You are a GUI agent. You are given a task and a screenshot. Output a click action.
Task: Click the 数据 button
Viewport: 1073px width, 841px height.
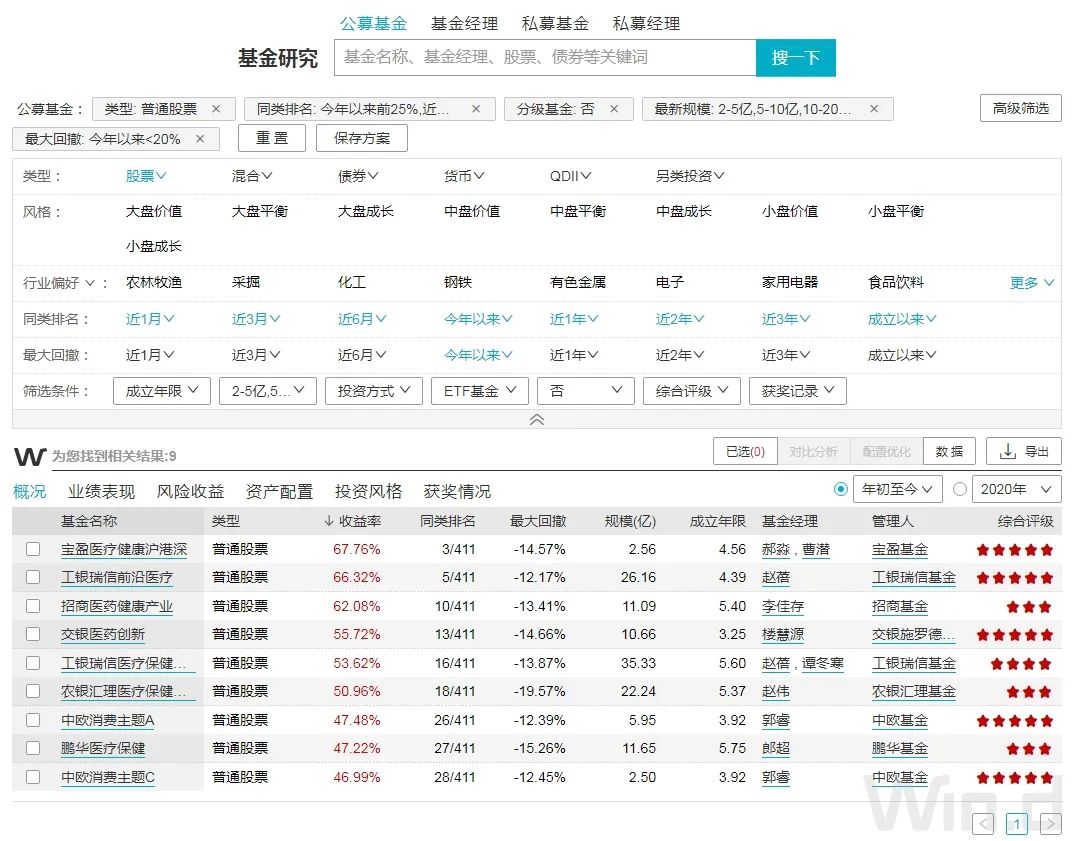(949, 452)
